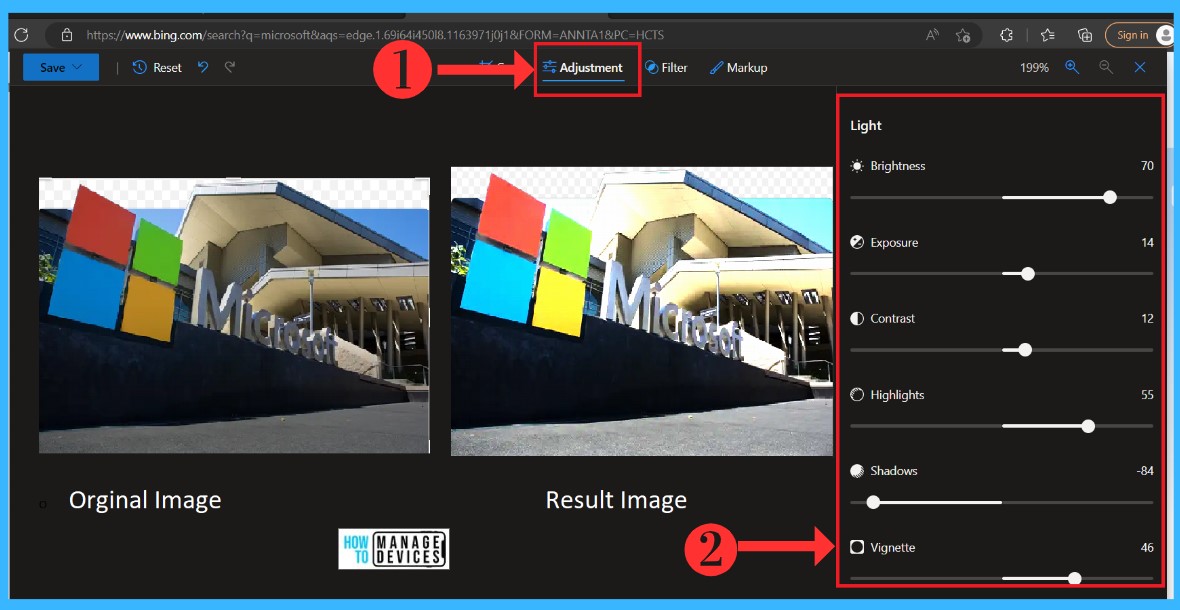Image resolution: width=1180 pixels, height=610 pixels.
Task: Click the Save button
Action: pyautogui.click(x=61, y=67)
